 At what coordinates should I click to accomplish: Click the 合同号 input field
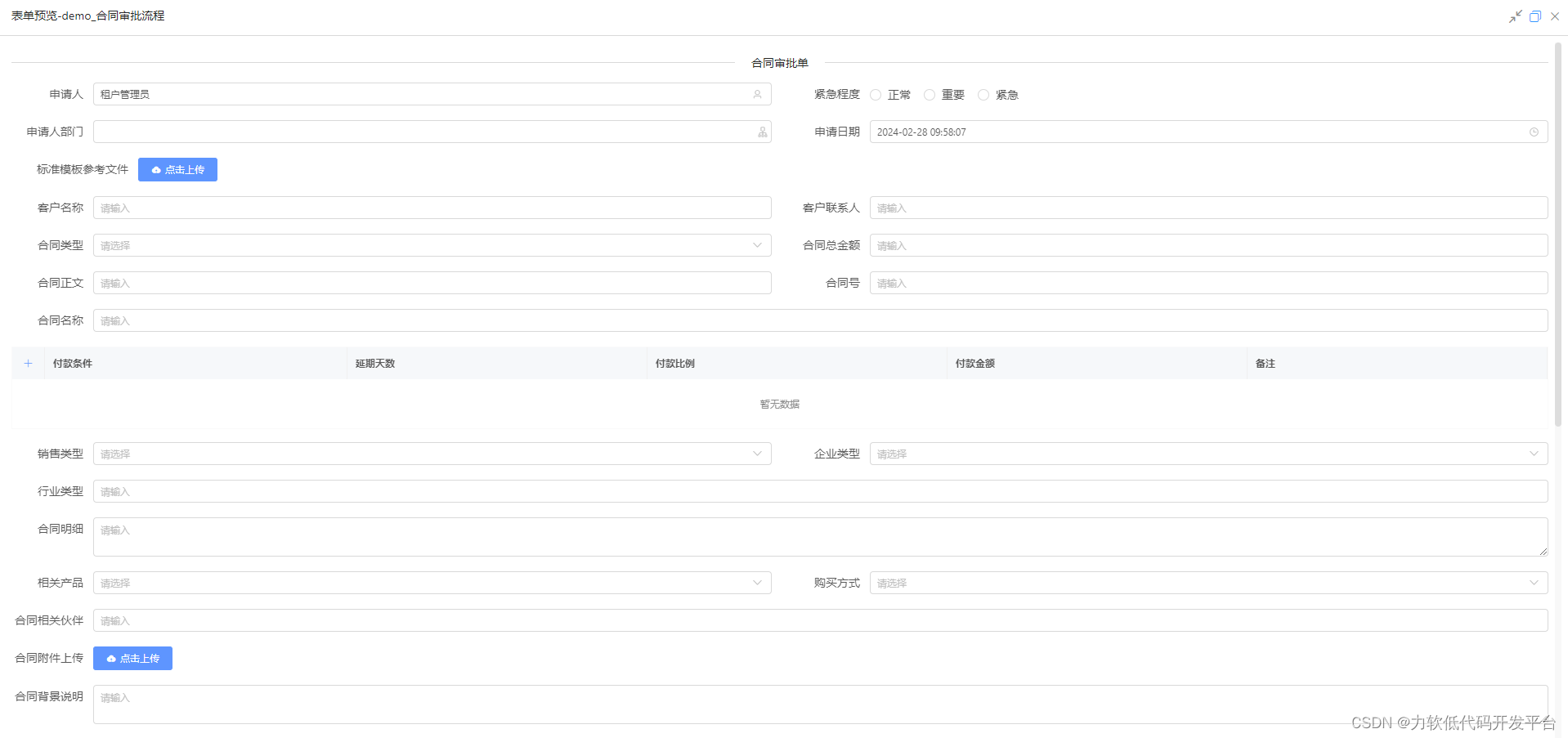(x=1208, y=283)
